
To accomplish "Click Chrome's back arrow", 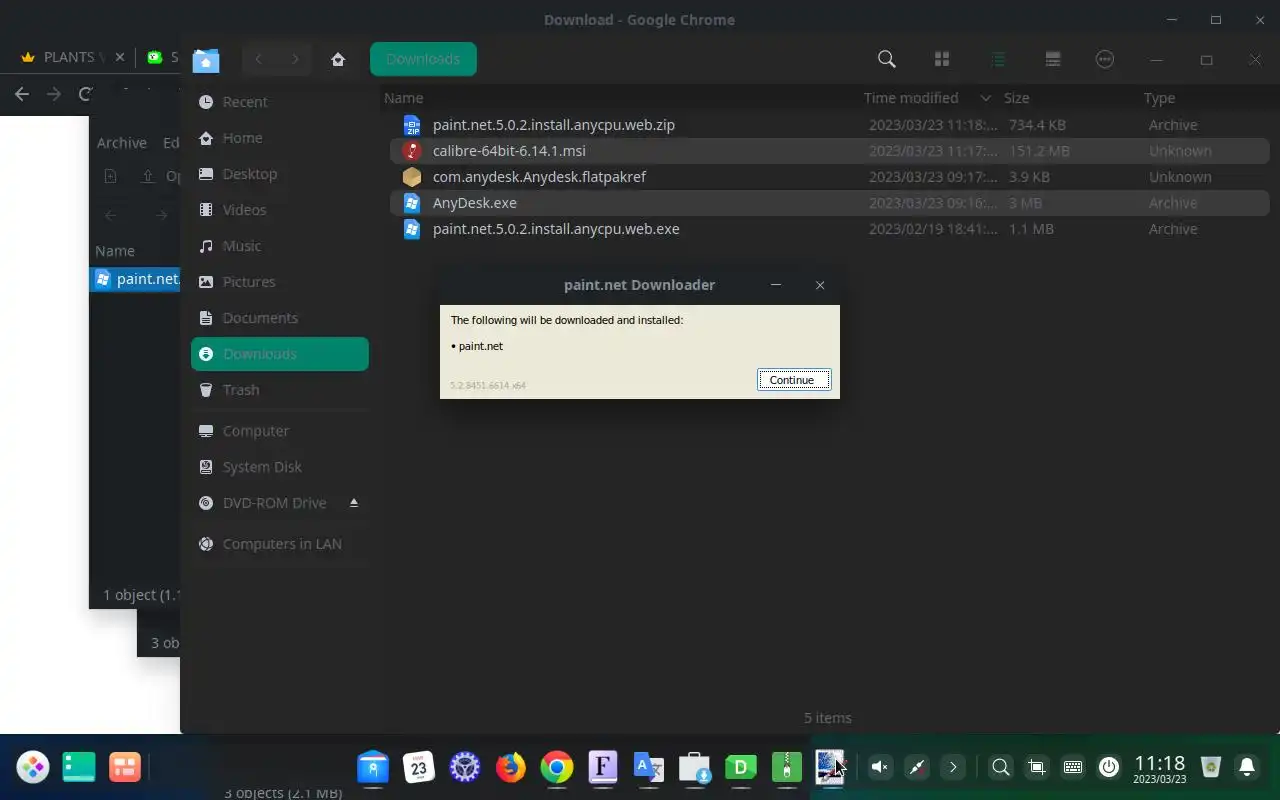I will (x=22, y=94).
